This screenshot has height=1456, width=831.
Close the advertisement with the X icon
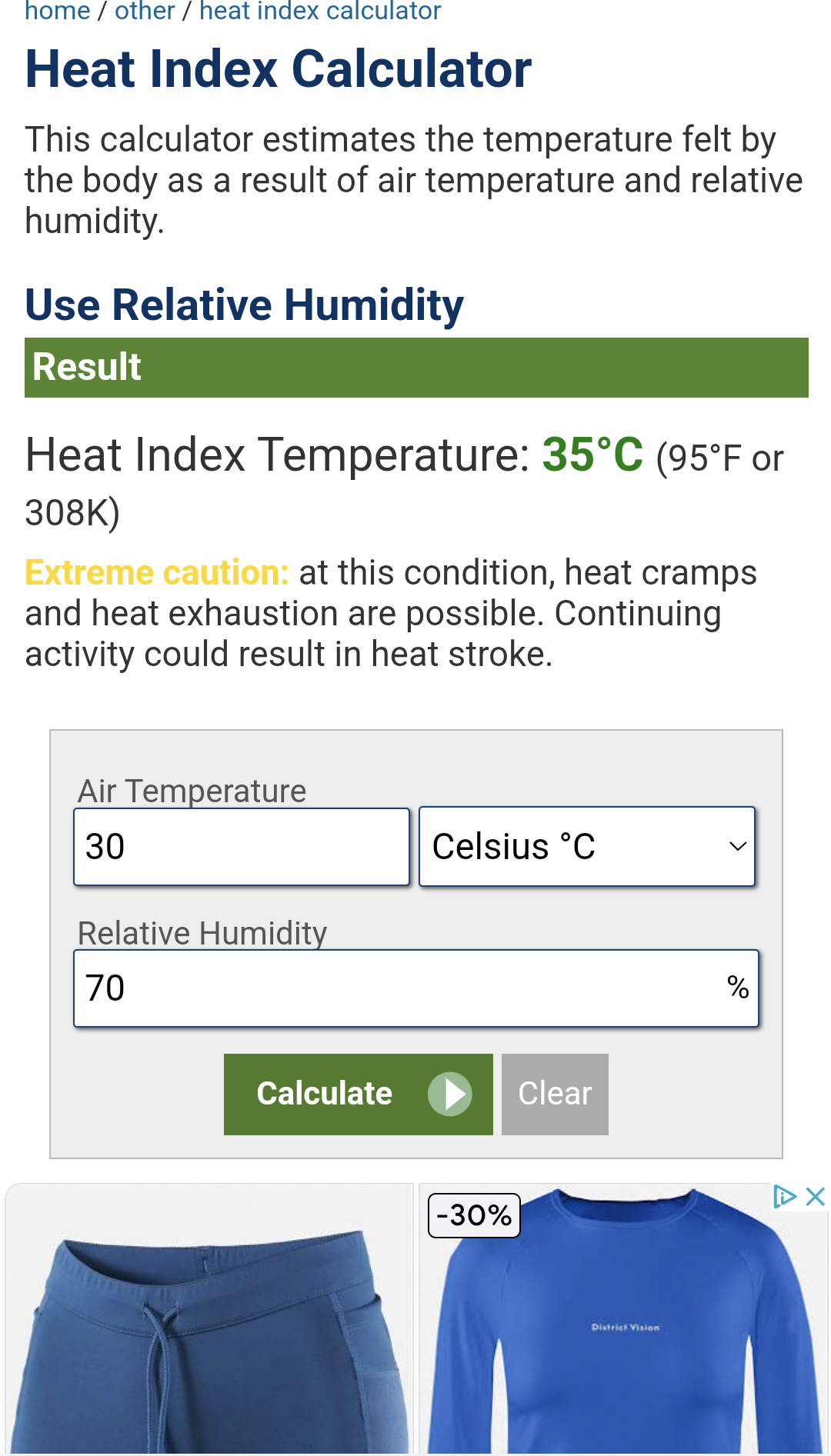pos(815,1197)
